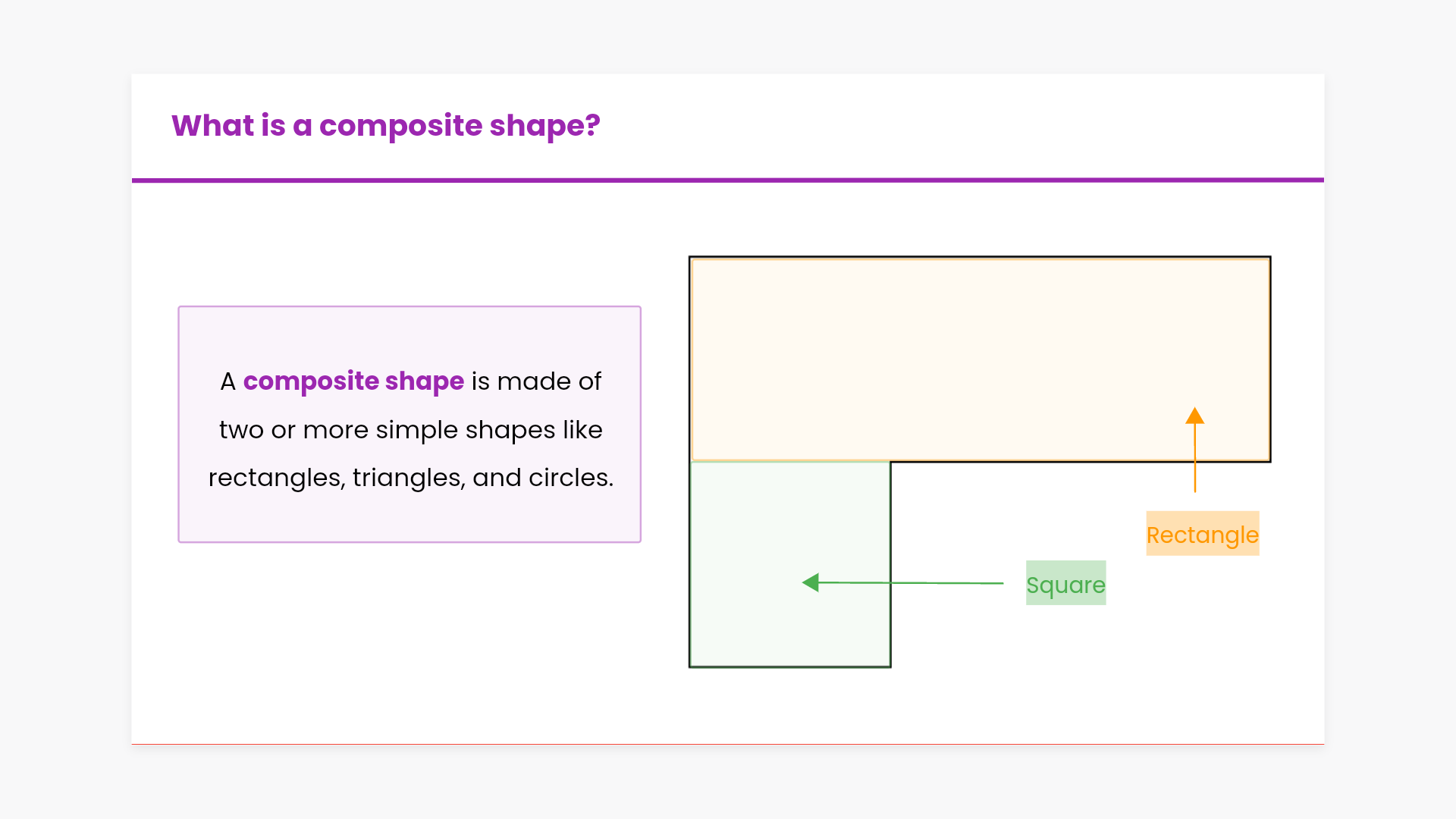Click the word 'rectangles' in the definition
Viewport: 1456px width, 819px height.
pos(275,478)
